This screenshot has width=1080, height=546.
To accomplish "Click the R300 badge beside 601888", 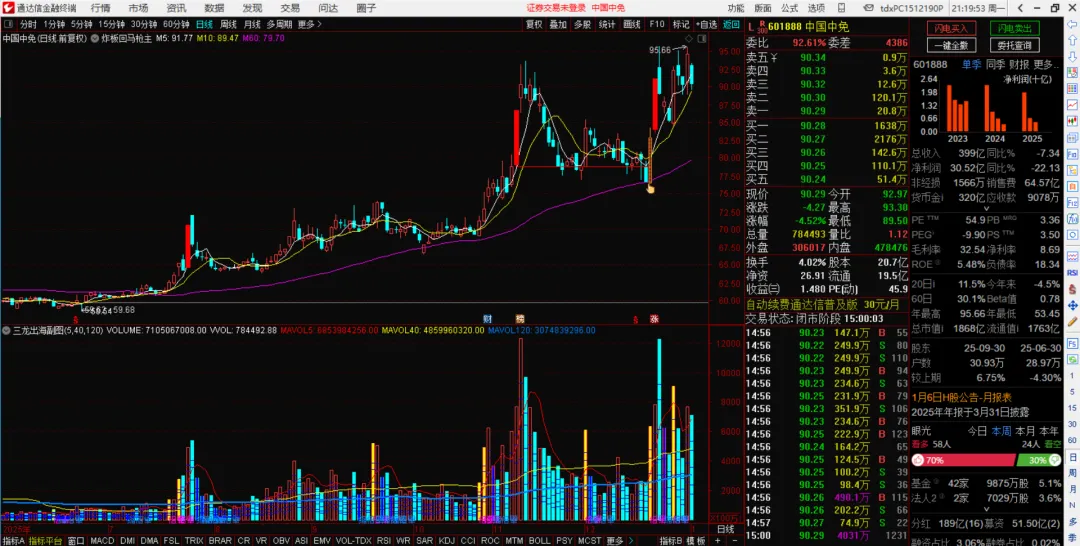I will tap(761, 28).
